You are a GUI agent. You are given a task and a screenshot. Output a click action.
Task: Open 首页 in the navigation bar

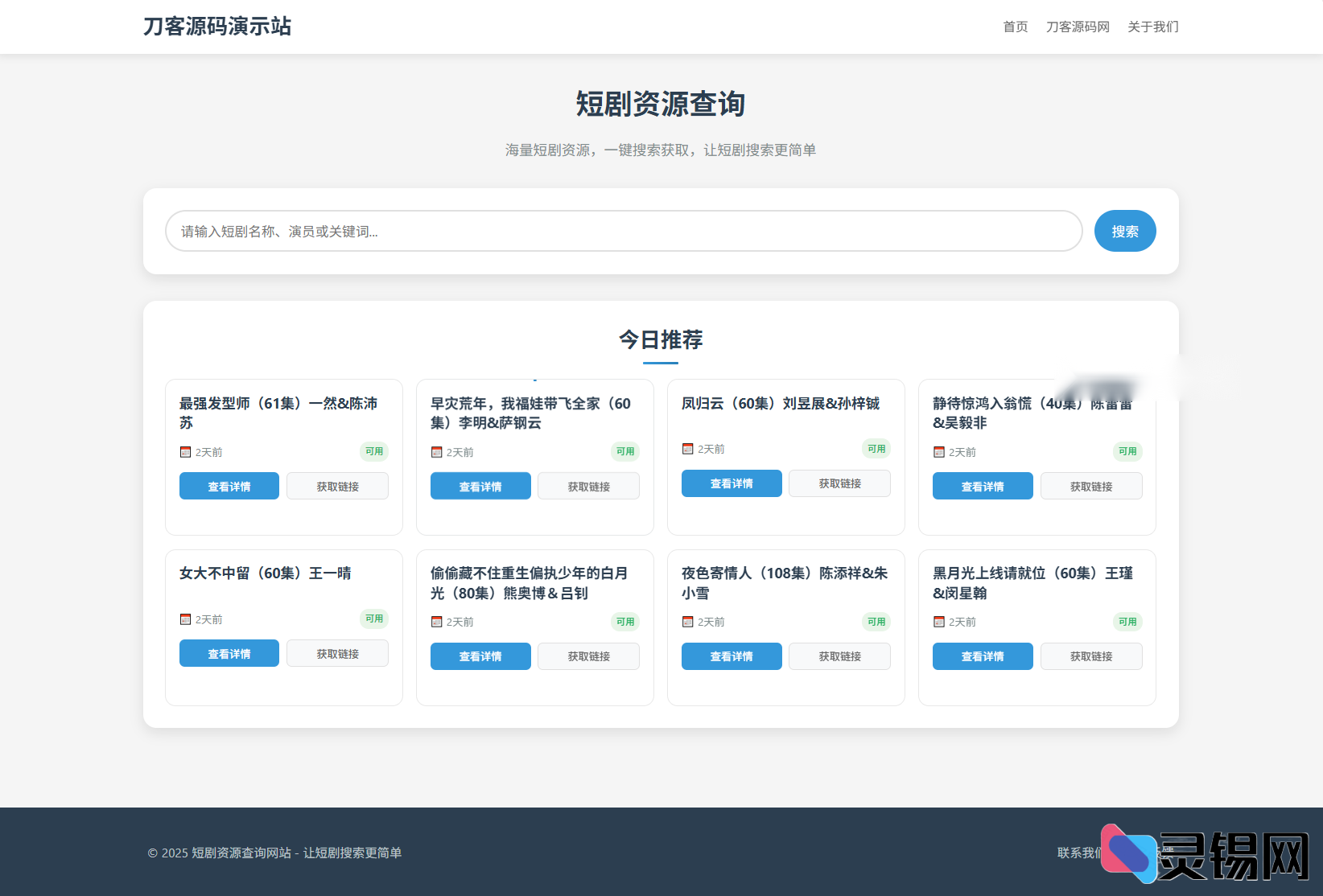(x=1015, y=27)
